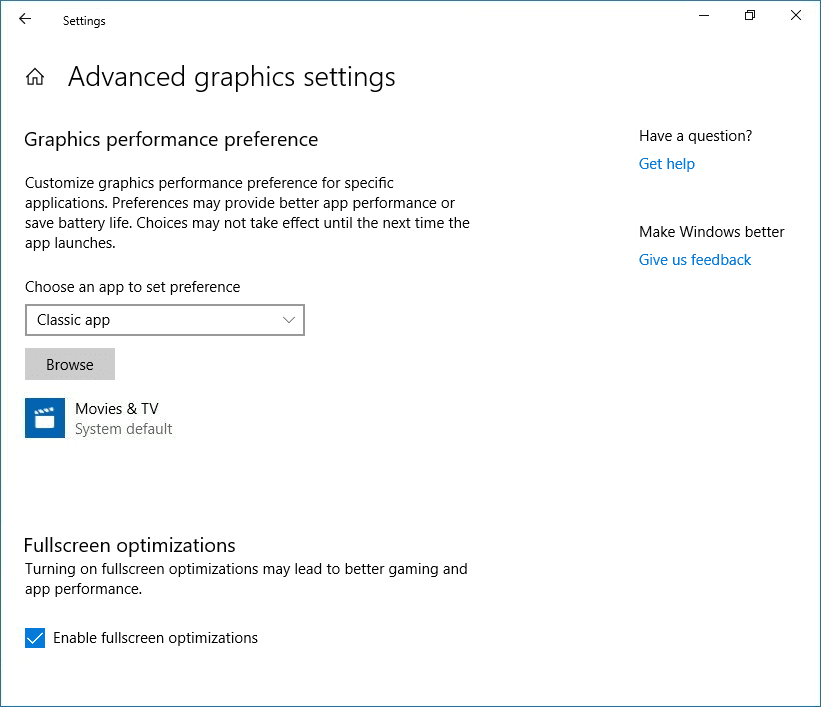Click the Browse button

pyautogui.click(x=70, y=364)
